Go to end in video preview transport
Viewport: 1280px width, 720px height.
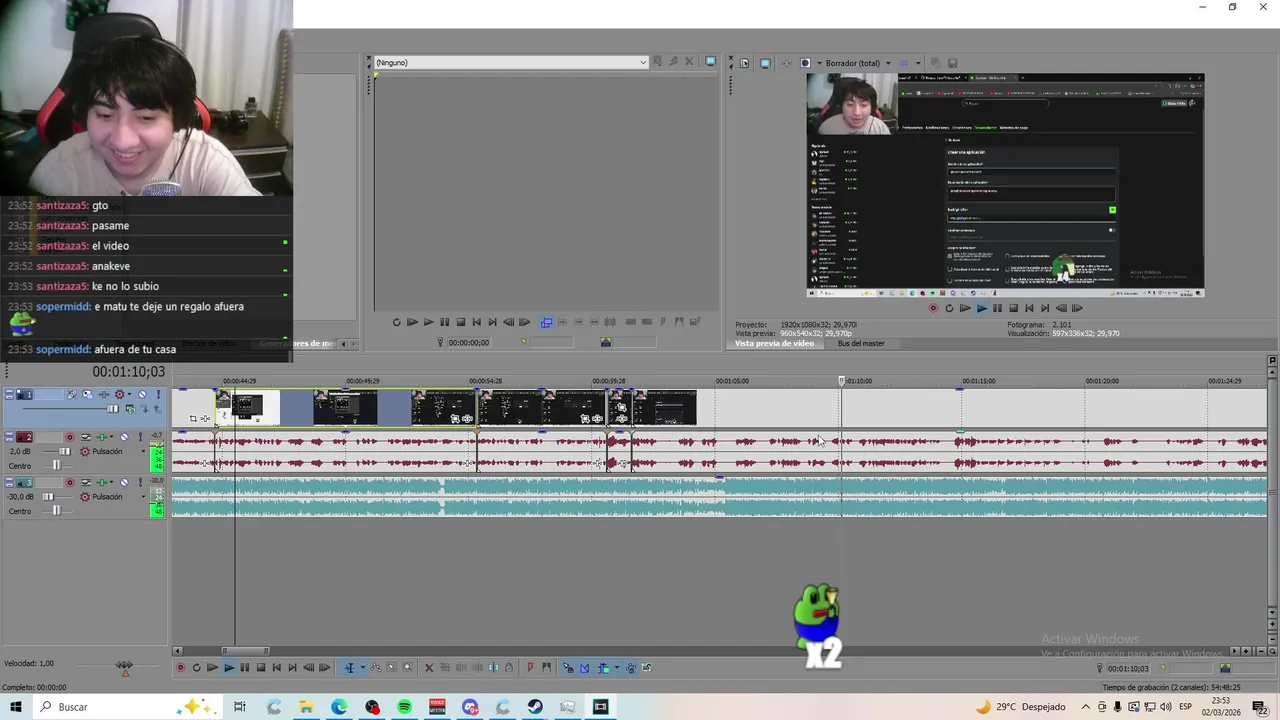pyautogui.click(x=1045, y=308)
